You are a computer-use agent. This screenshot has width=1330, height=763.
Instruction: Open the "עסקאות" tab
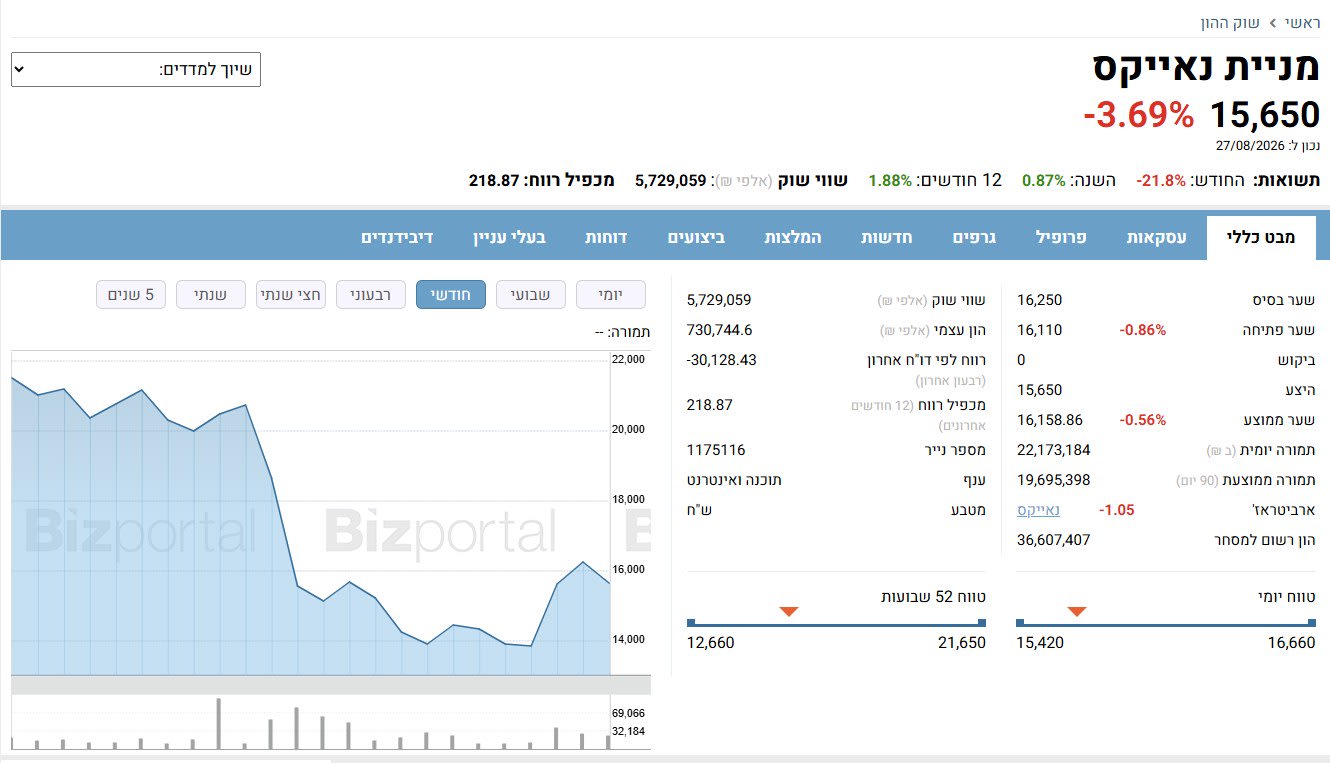coord(1157,238)
